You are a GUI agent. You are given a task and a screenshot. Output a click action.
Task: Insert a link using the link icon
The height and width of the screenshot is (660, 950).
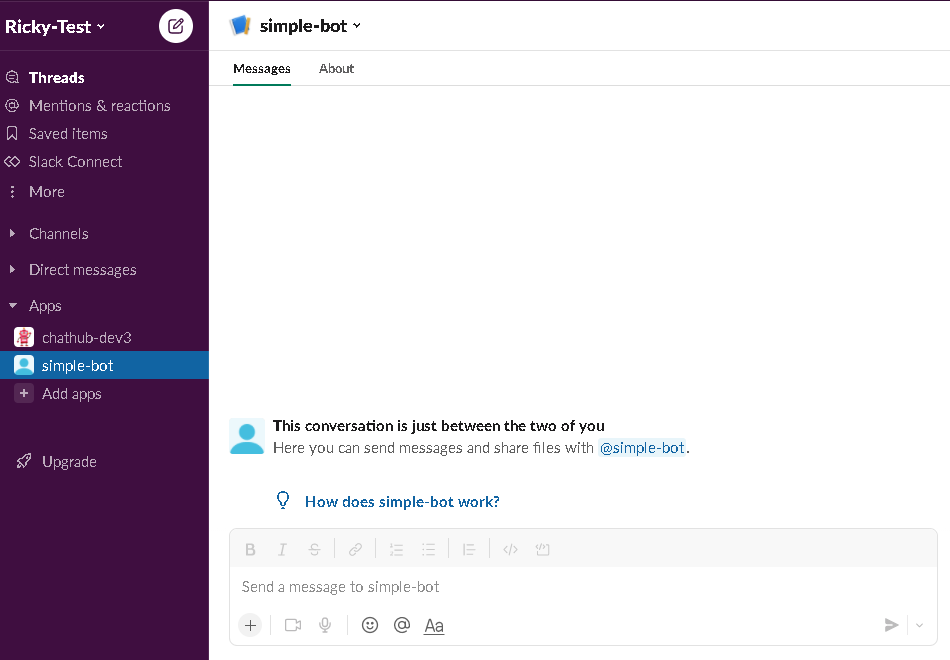[355, 548]
